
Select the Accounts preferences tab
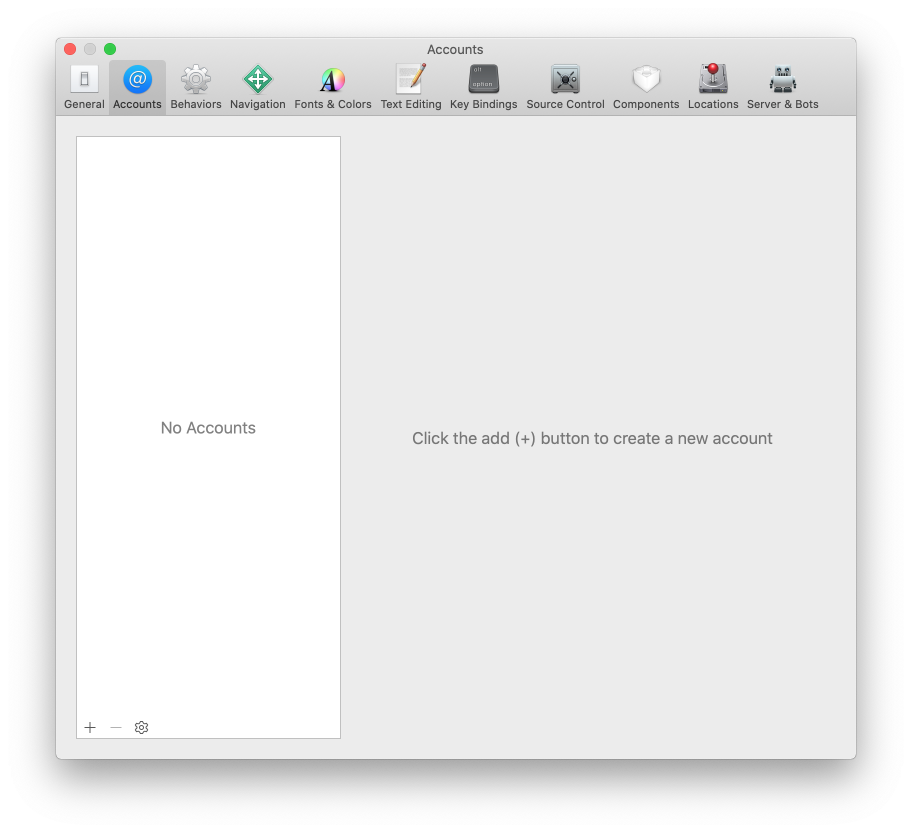137,87
